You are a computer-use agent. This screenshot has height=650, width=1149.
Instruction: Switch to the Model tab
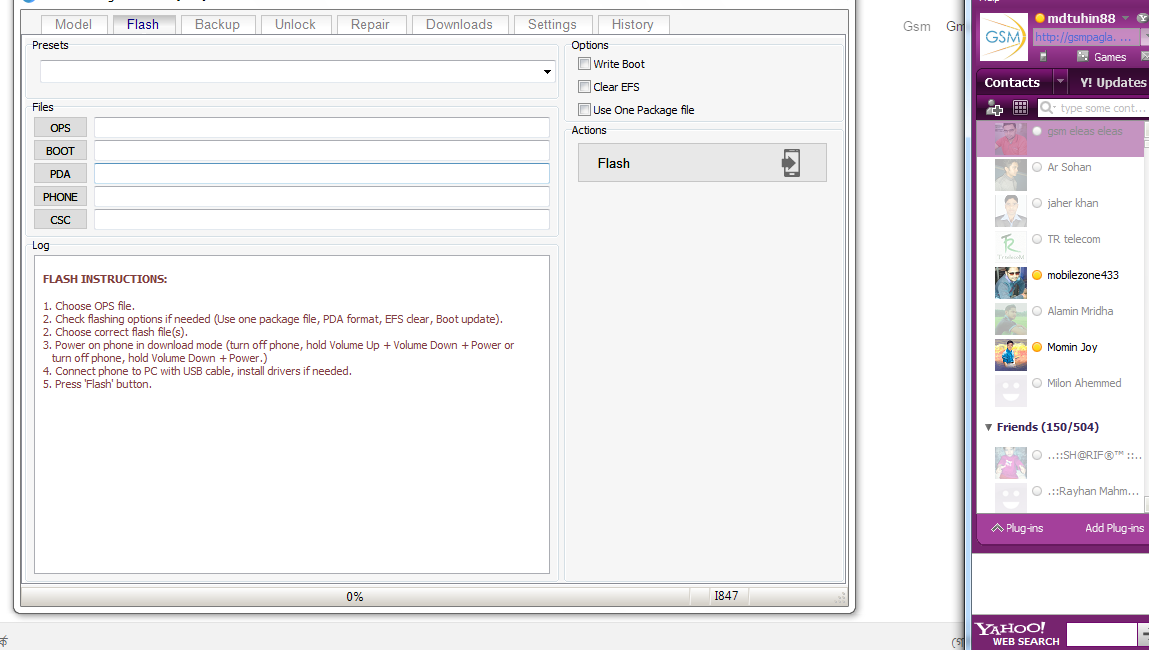[x=73, y=24]
